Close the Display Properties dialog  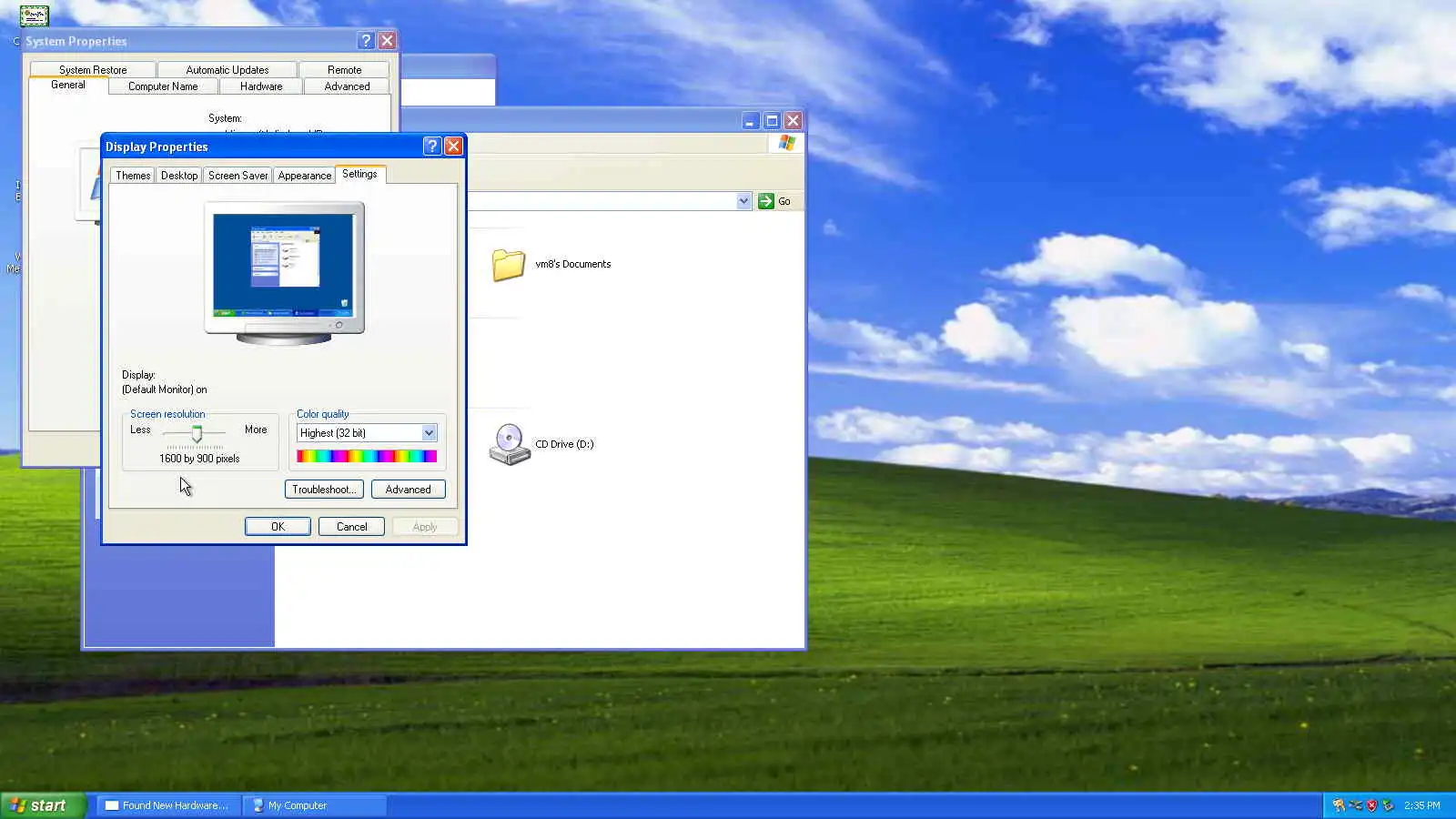(453, 147)
